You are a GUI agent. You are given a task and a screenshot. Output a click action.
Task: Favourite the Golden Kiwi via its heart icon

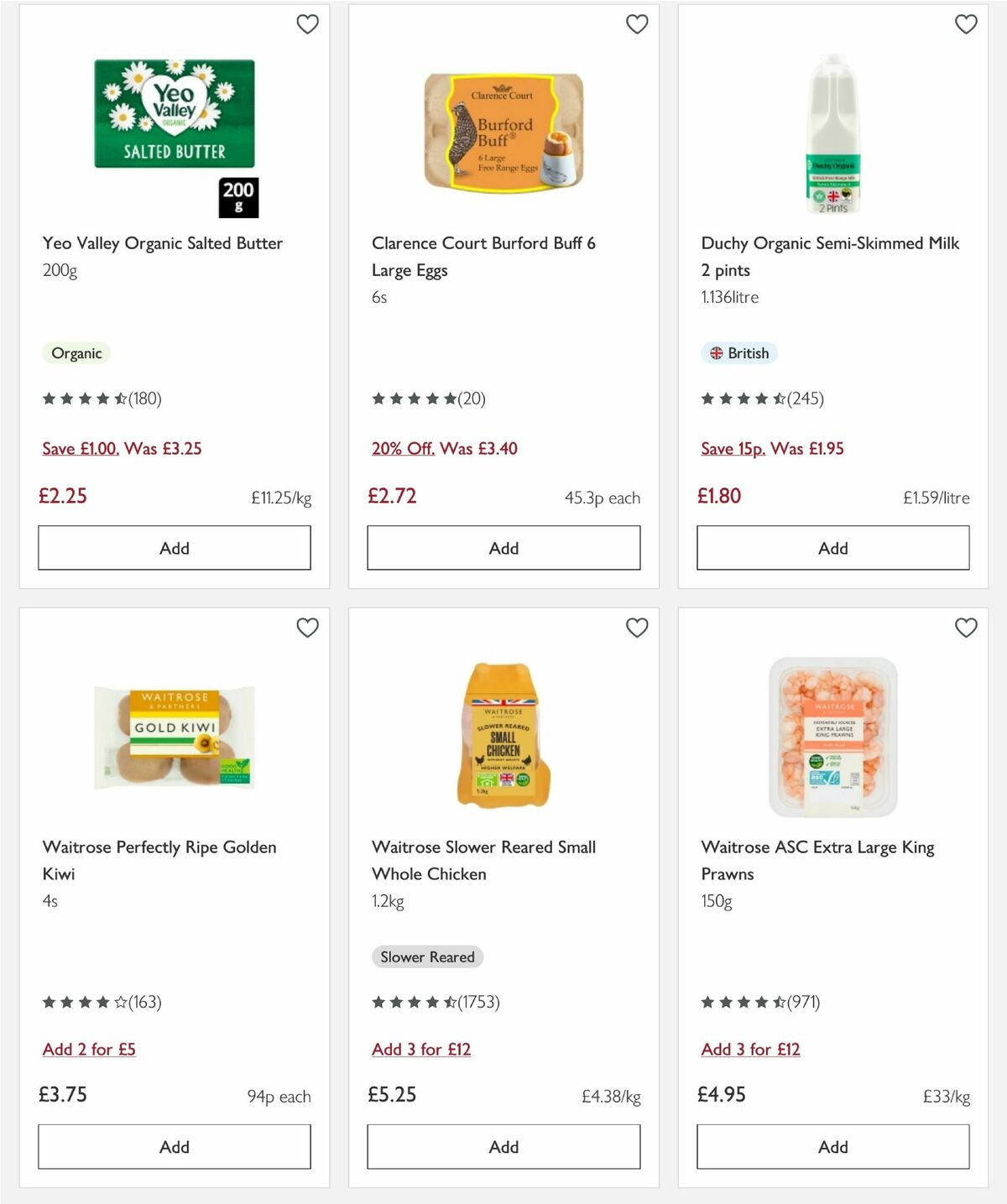[x=308, y=627]
